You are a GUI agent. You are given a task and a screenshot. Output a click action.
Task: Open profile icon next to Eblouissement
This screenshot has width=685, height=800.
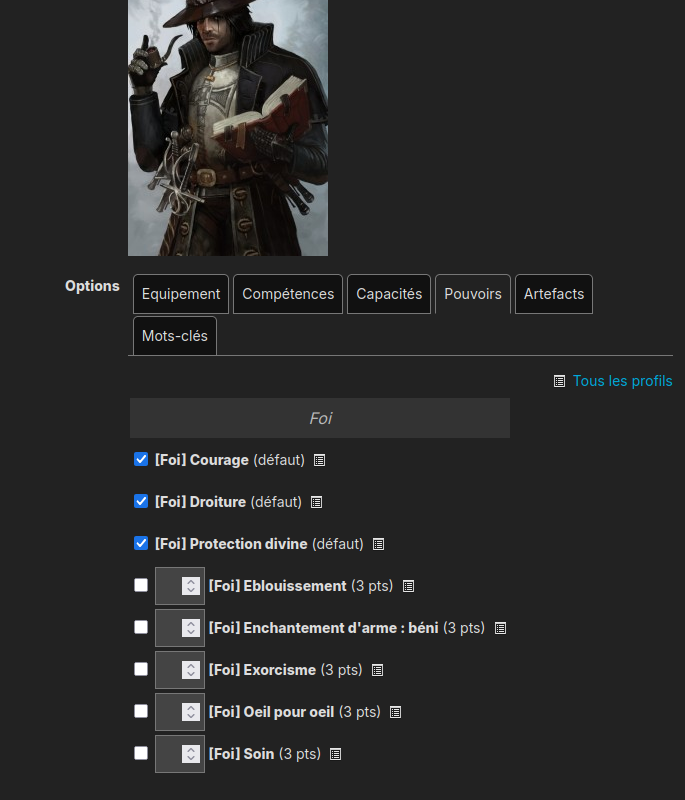408,586
